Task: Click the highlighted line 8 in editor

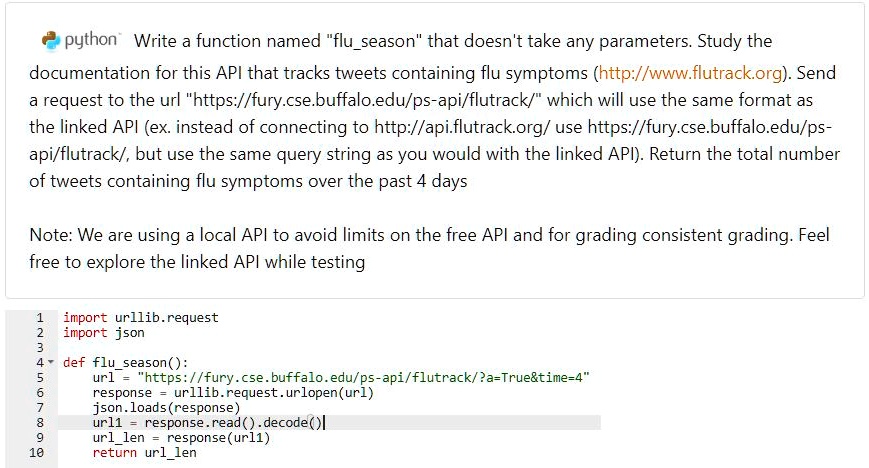Action: [329, 423]
